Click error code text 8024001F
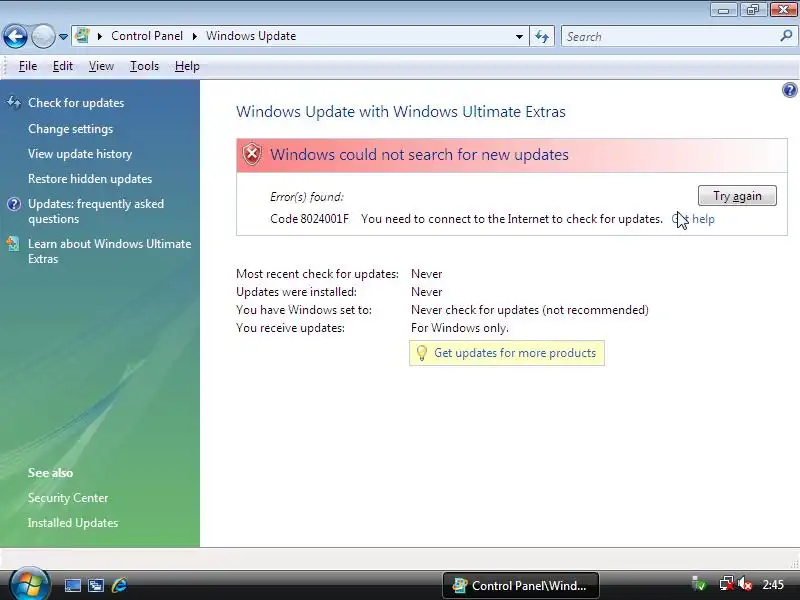 pos(324,219)
